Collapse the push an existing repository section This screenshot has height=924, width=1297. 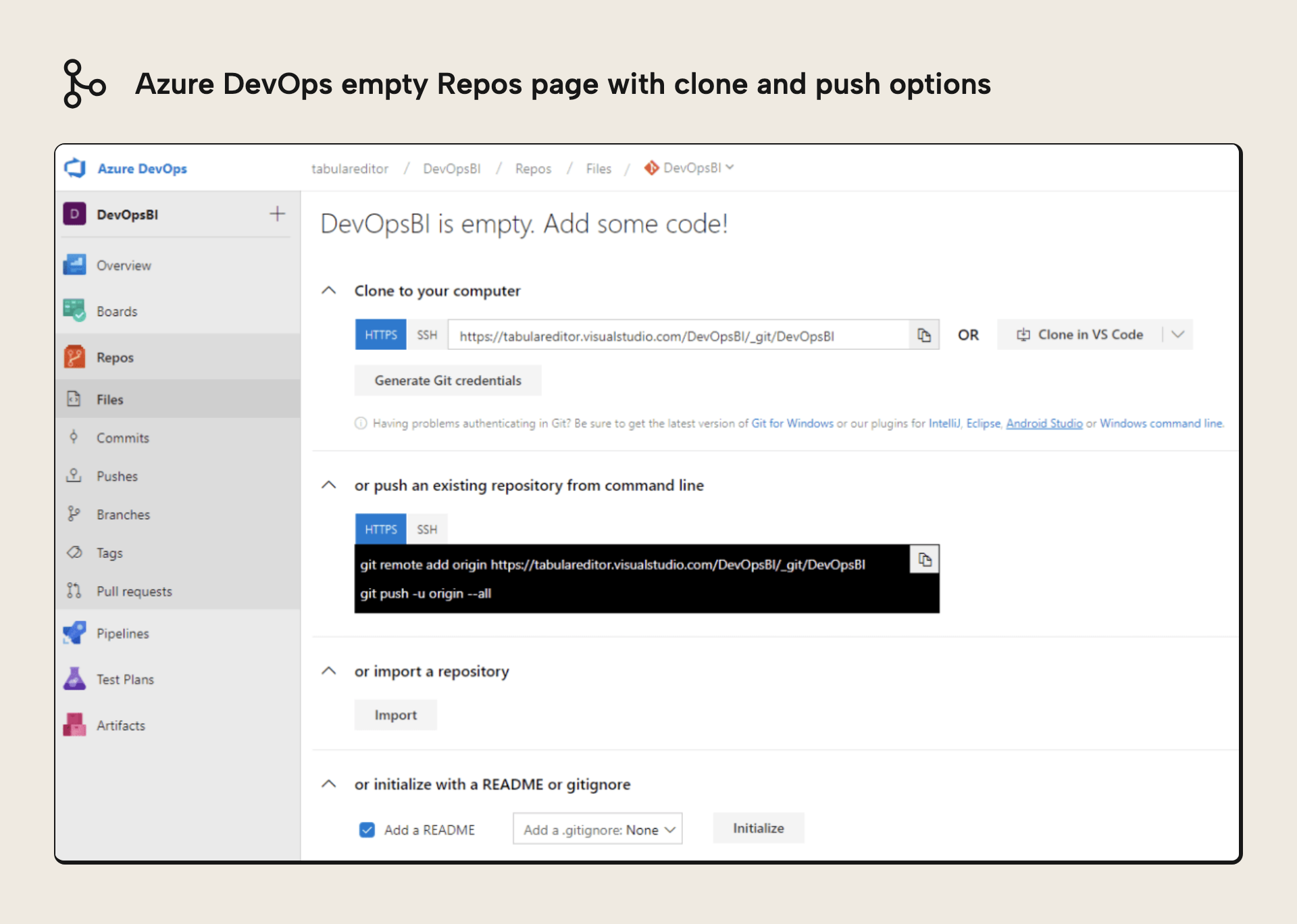click(329, 486)
